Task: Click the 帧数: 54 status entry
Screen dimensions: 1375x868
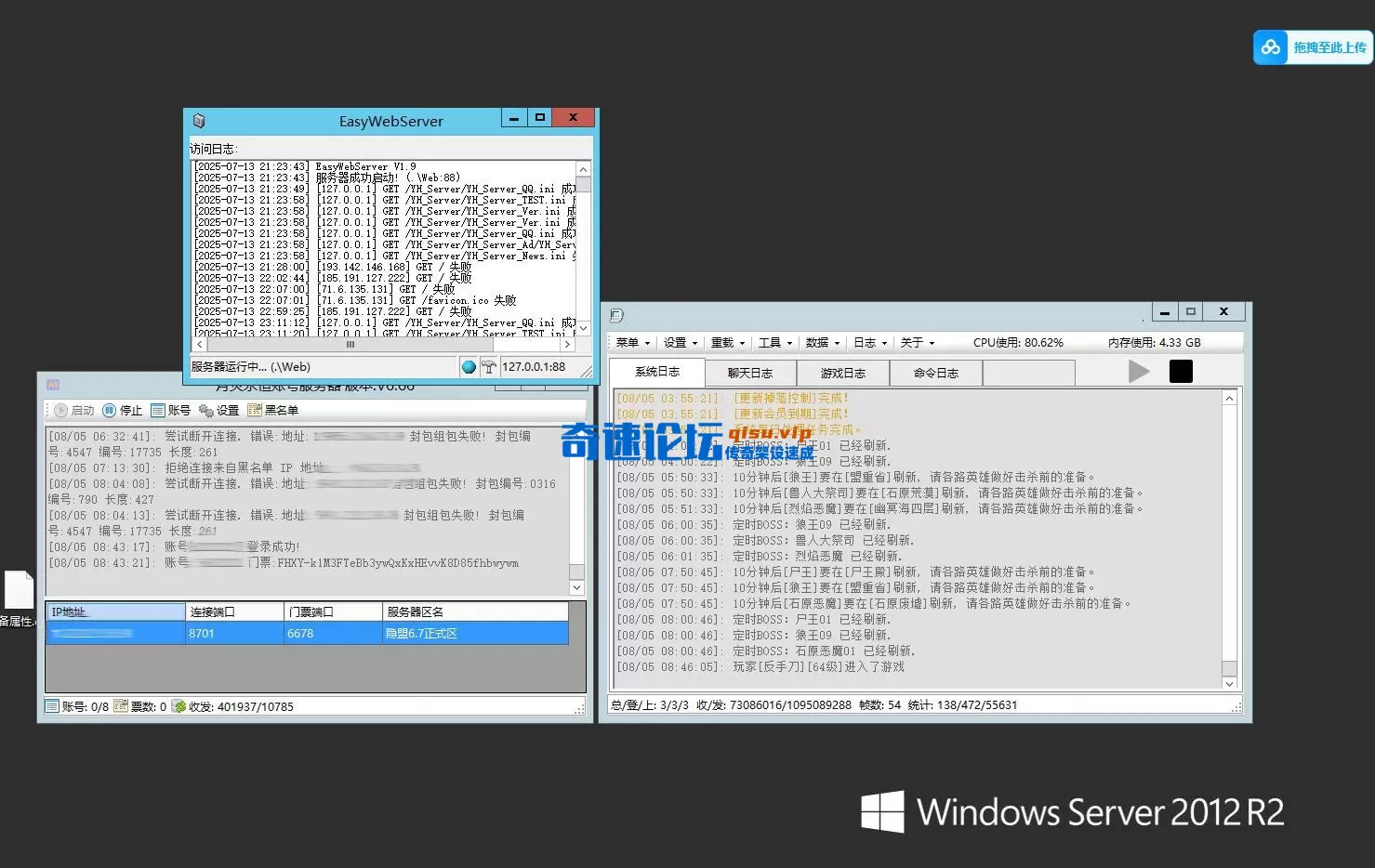Action: coord(879,705)
